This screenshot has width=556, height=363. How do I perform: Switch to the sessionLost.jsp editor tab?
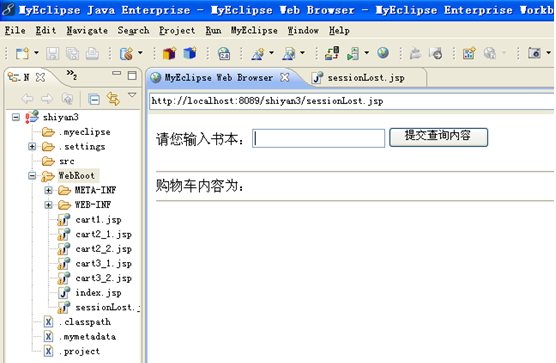365,78
